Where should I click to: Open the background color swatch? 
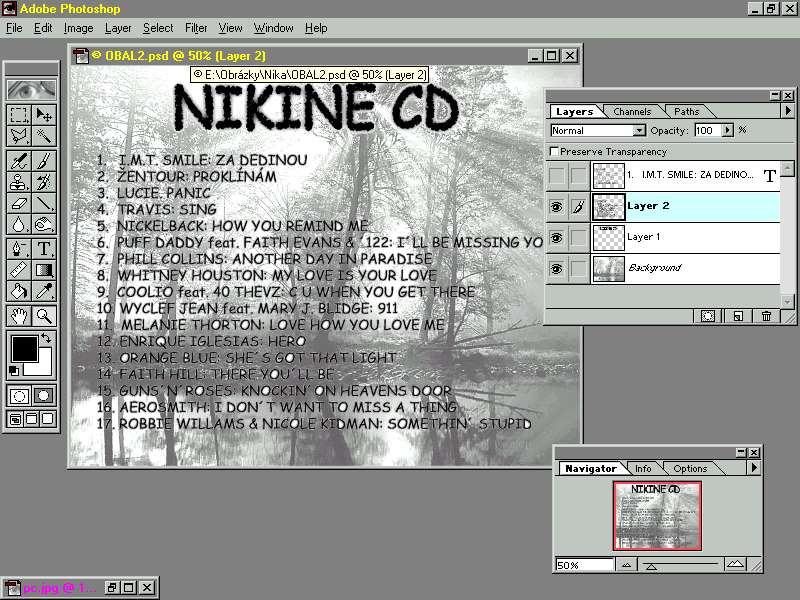(42, 367)
